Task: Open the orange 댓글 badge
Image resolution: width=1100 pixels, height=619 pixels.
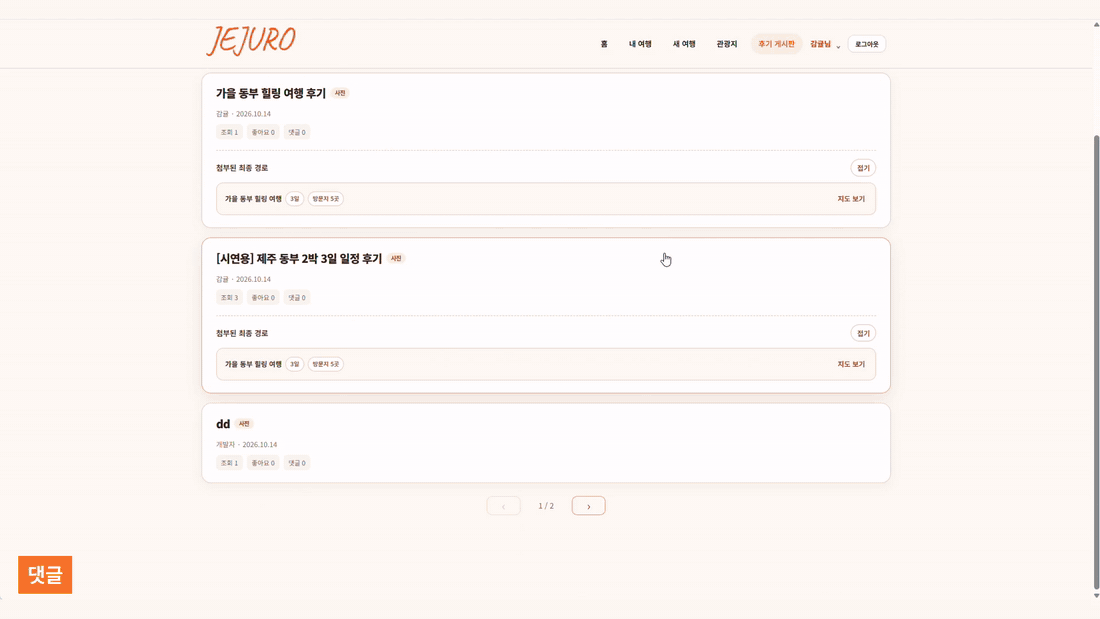Action: [45, 575]
